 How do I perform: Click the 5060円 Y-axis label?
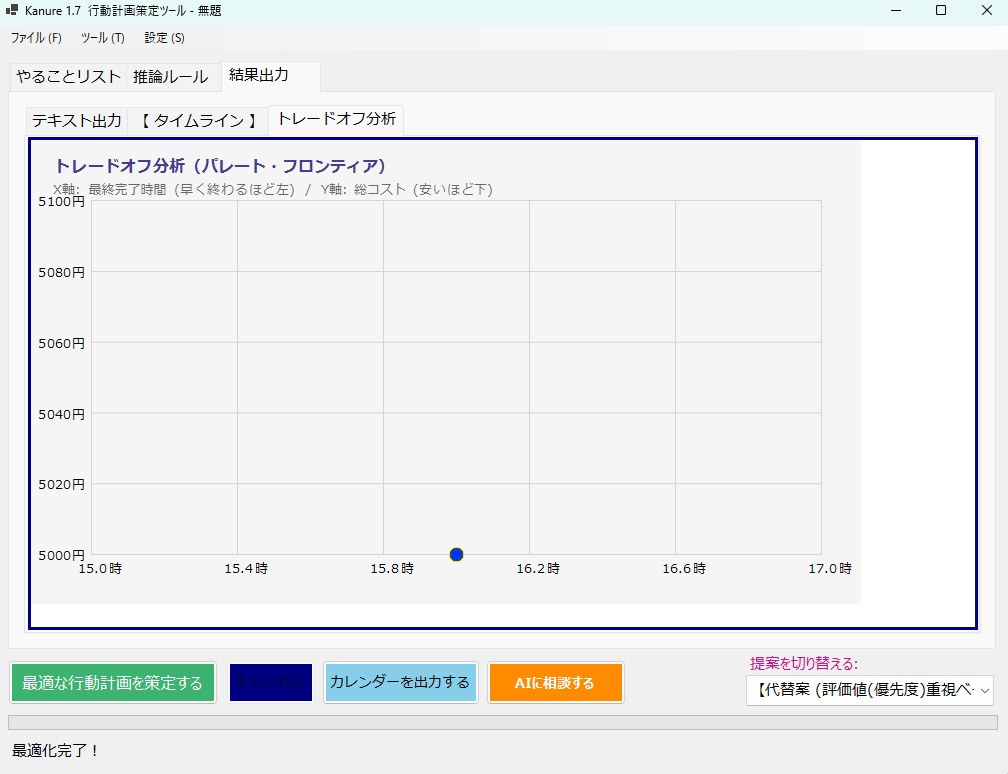pyautogui.click(x=61, y=343)
